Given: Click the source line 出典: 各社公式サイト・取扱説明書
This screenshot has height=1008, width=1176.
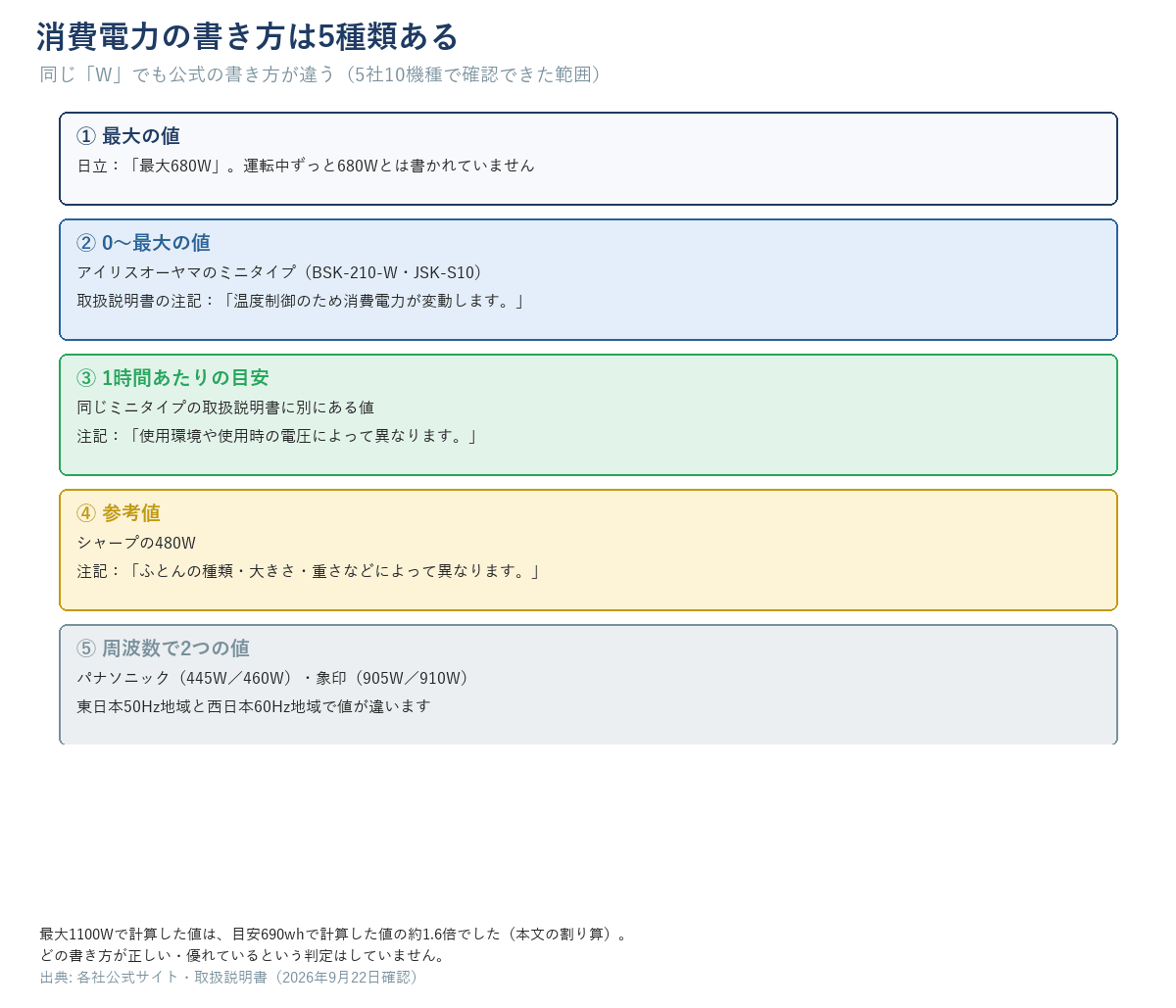Looking at the screenshot, I should (231, 978).
